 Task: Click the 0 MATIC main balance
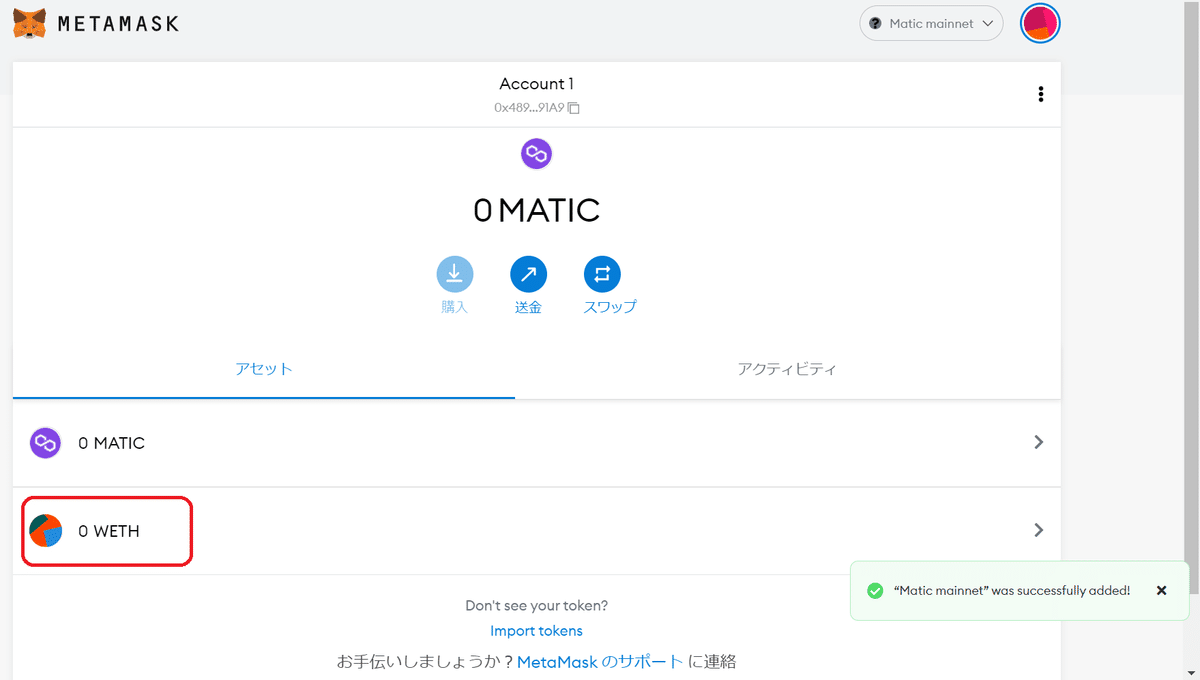[x=537, y=210]
